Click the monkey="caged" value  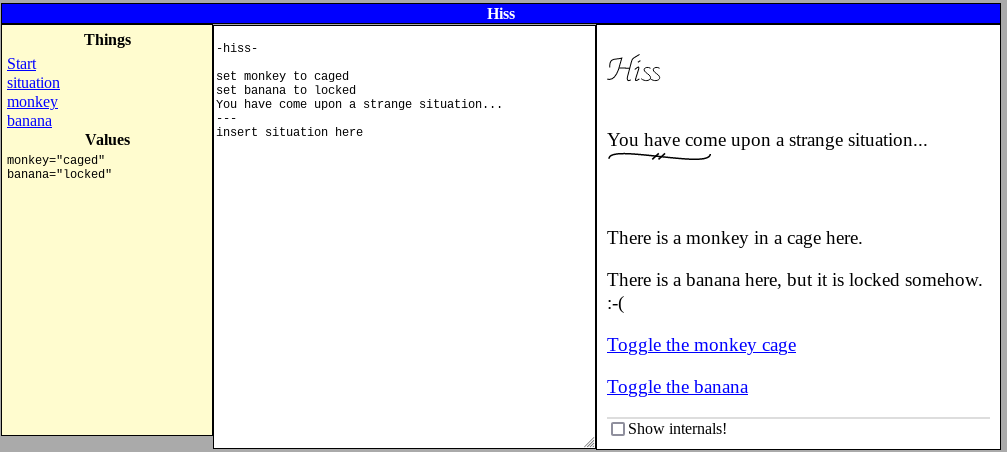(56, 160)
